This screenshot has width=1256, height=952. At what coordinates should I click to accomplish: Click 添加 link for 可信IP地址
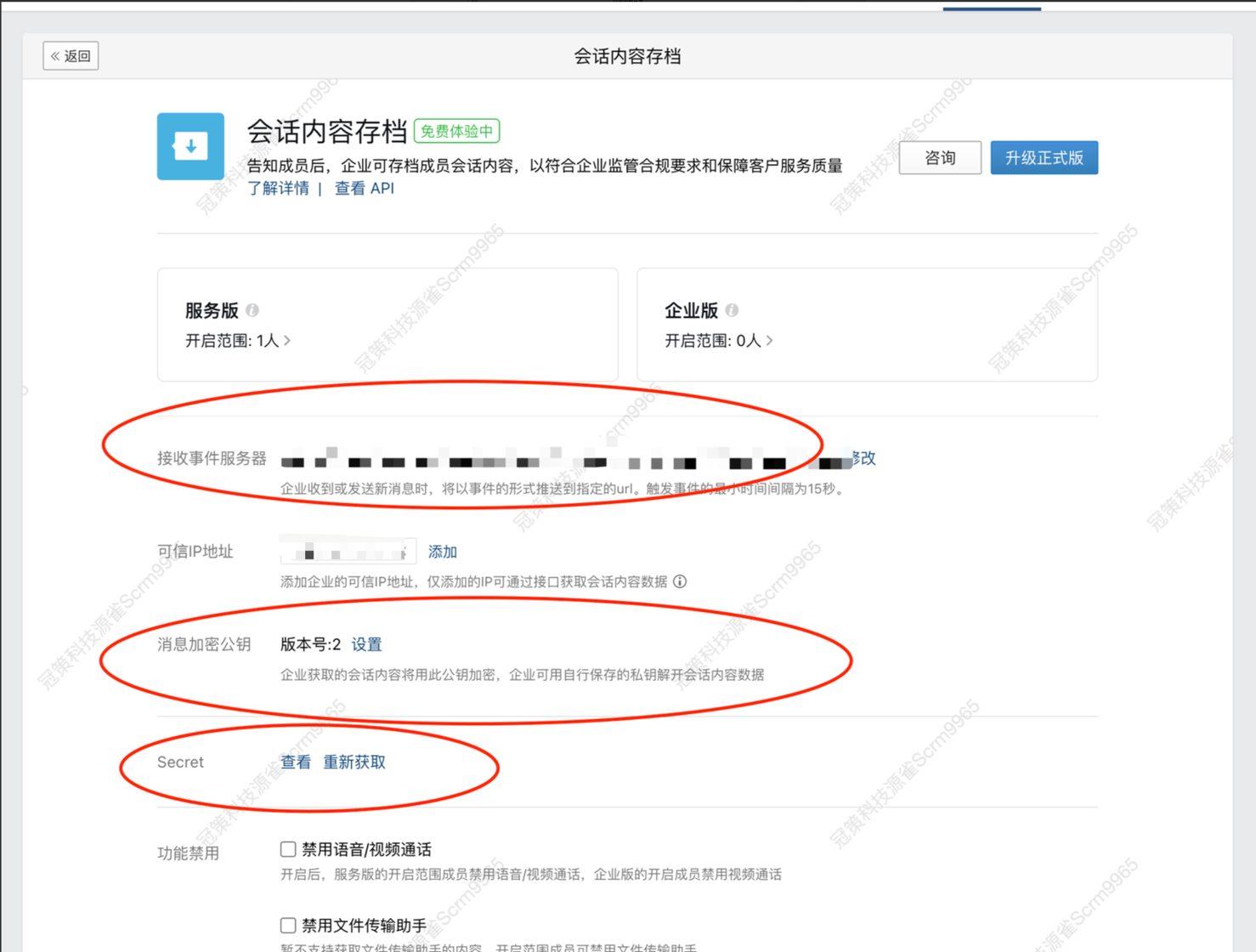443,552
